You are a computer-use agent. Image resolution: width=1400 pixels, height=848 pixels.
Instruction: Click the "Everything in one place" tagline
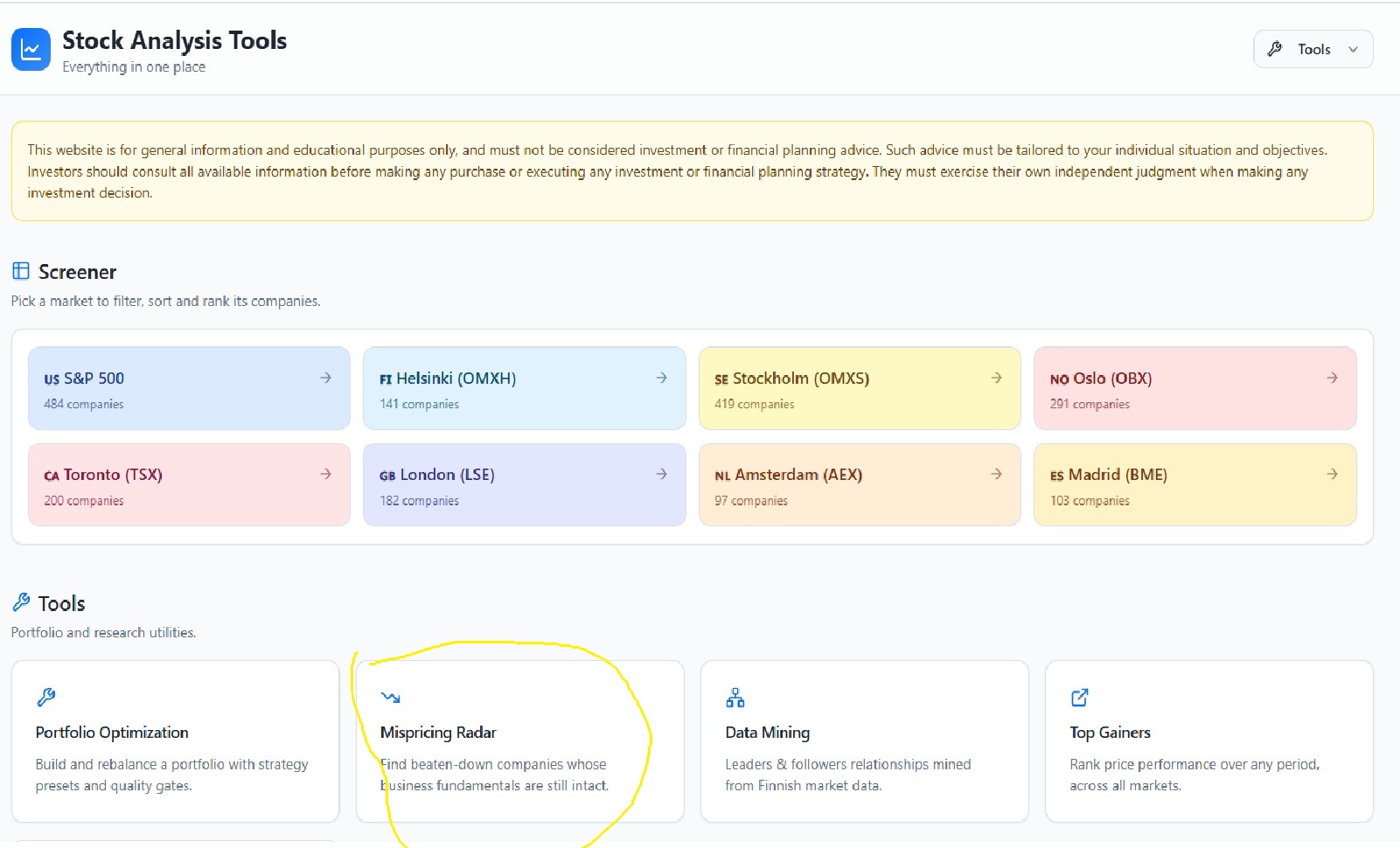134,67
